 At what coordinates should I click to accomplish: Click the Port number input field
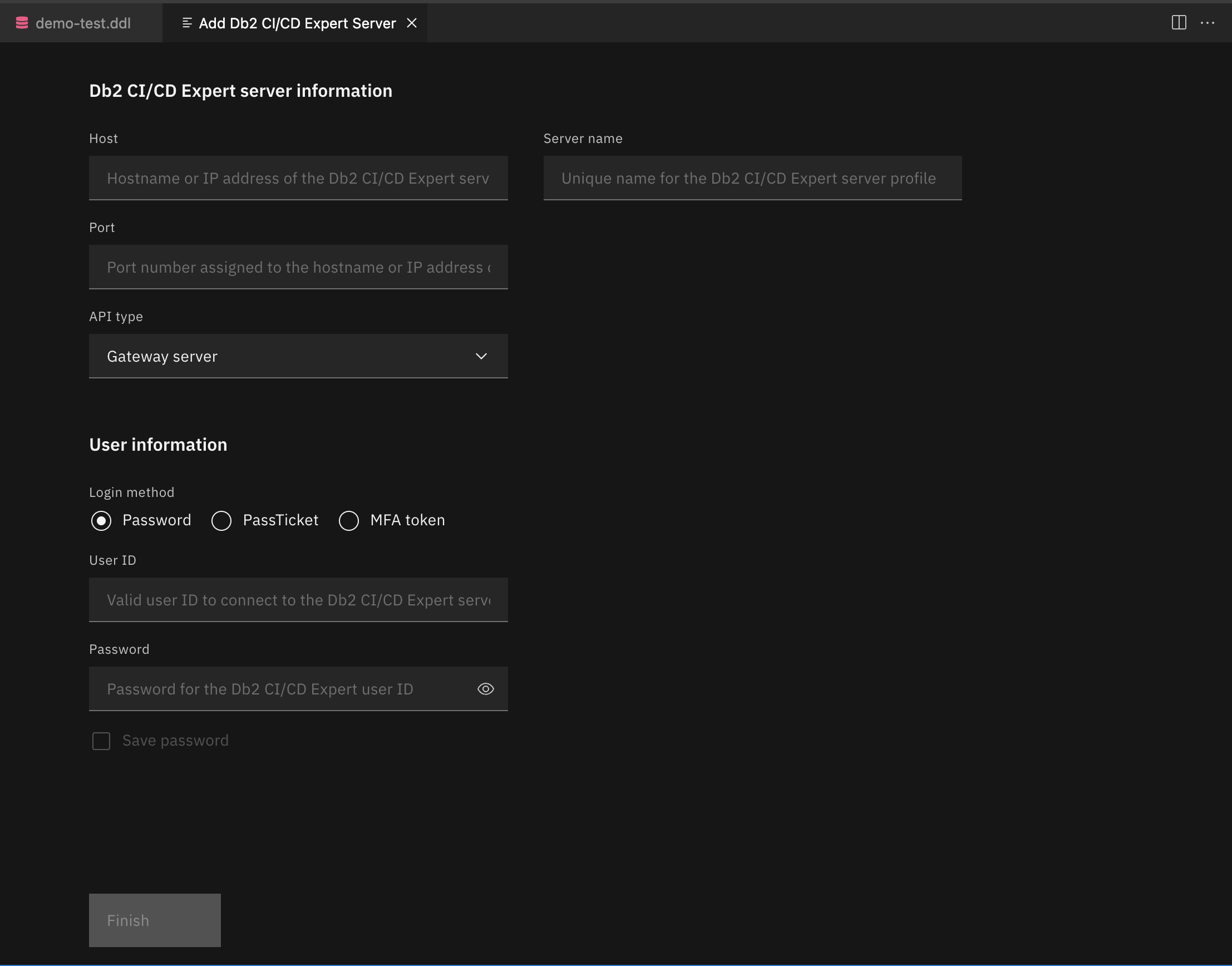pyautogui.click(x=298, y=267)
